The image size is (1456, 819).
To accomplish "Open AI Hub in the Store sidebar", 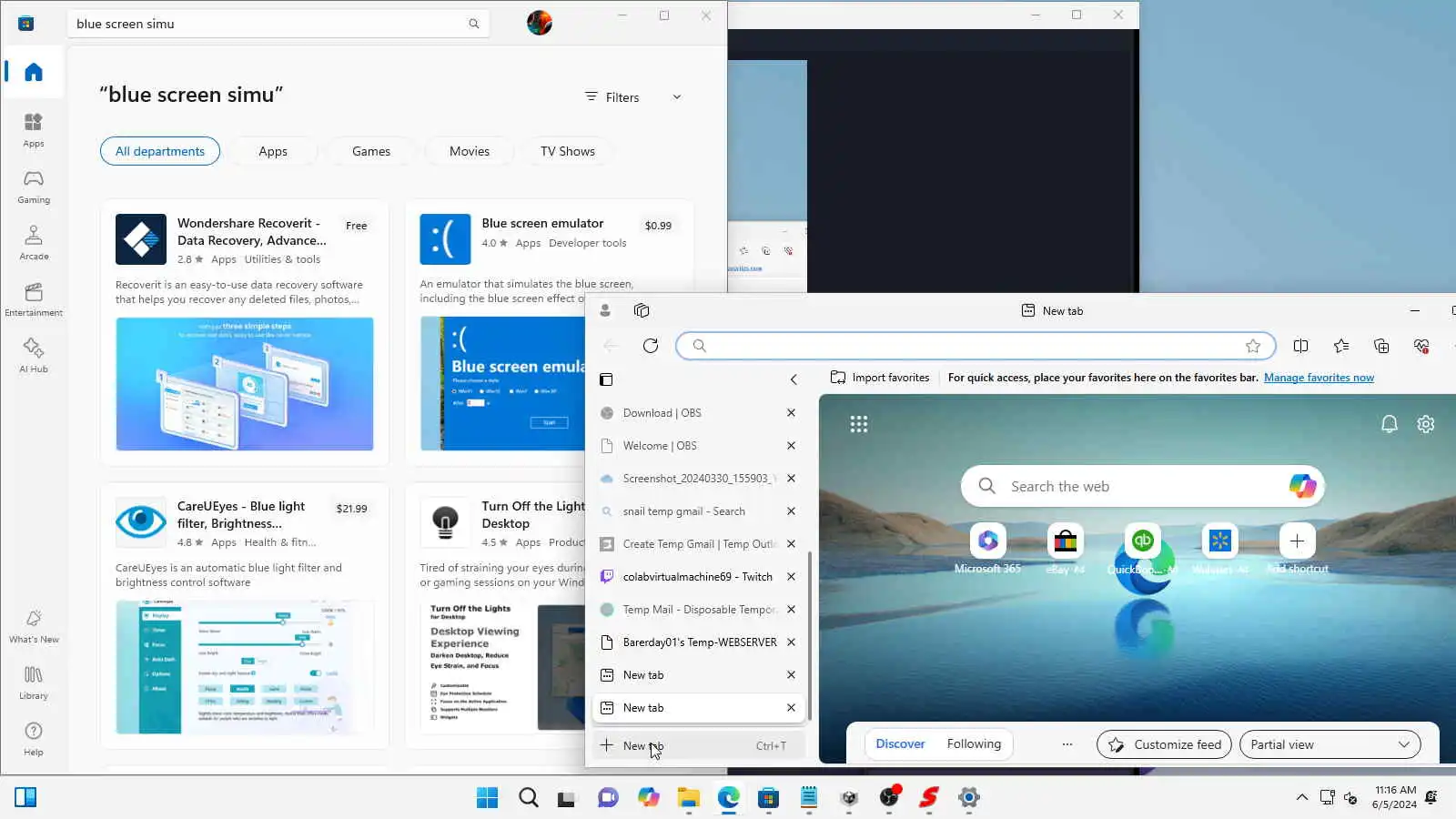I will [34, 356].
